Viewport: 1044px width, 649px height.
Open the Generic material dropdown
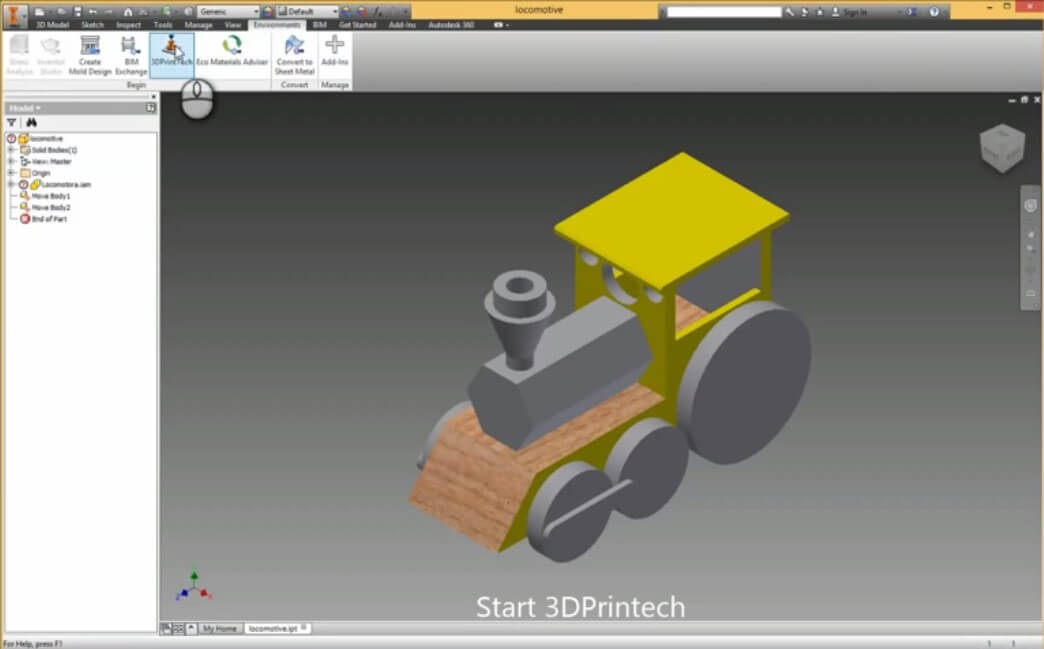coord(228,12)
